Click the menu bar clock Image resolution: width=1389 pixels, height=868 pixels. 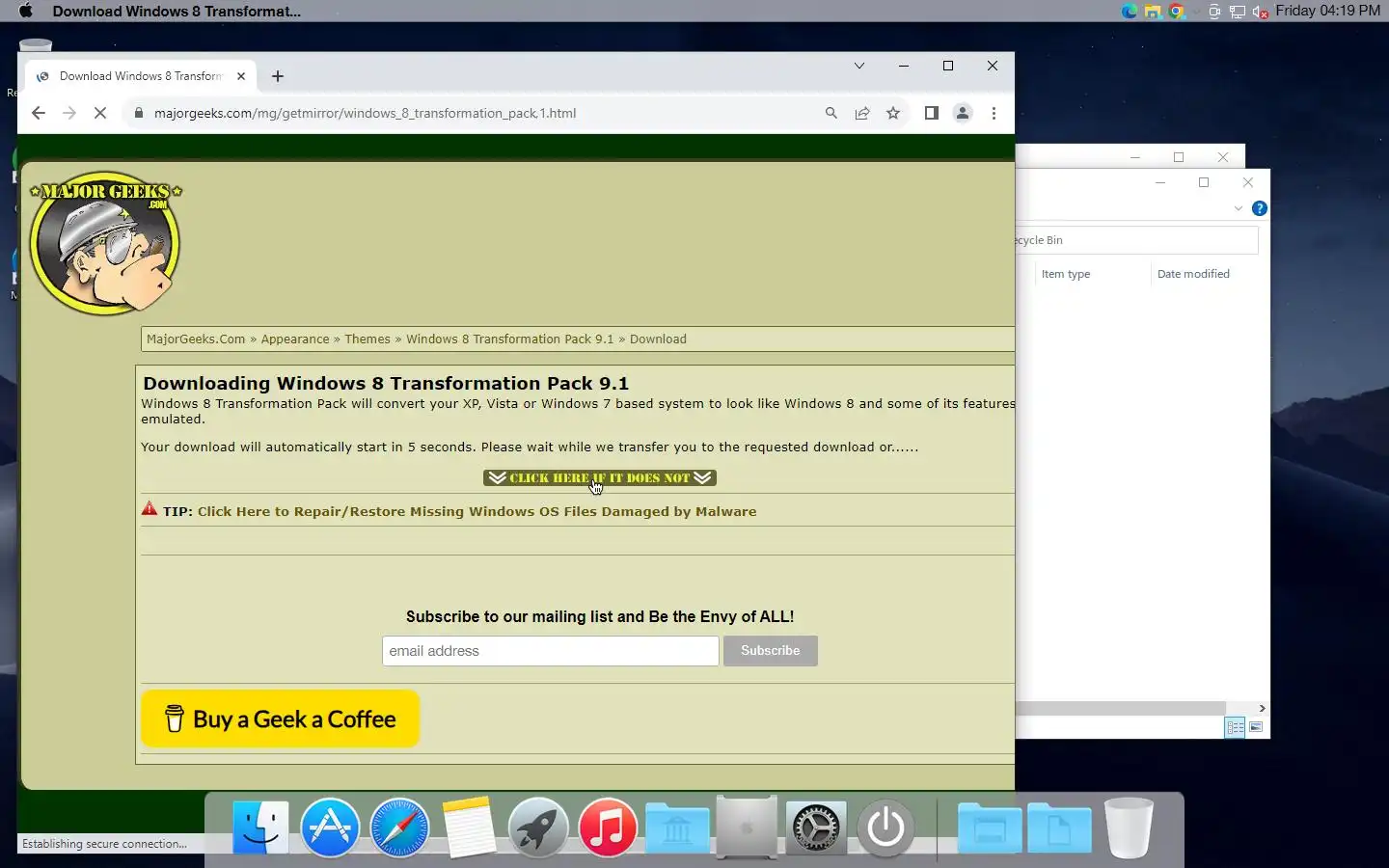click(1327, 11)
